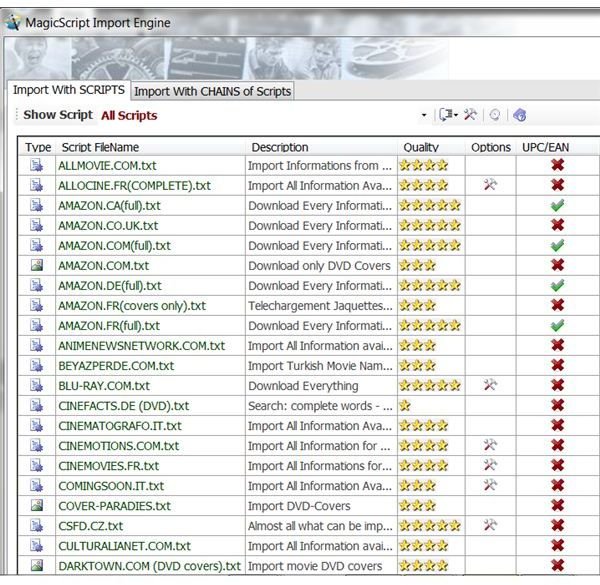
Task: Select the CSFD.CZ.txt script
Action: click(x=91, y=526)
